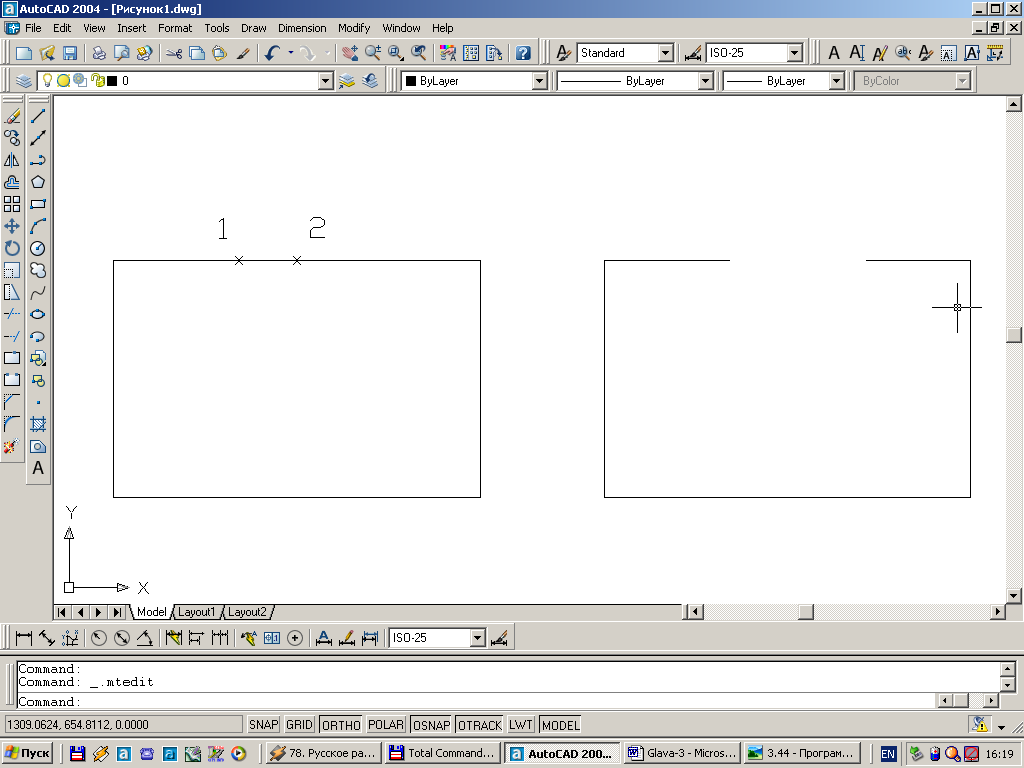This screenshot has height=768, width=1024.
Task: Expand the layer list dropdown
Action: 325,81
